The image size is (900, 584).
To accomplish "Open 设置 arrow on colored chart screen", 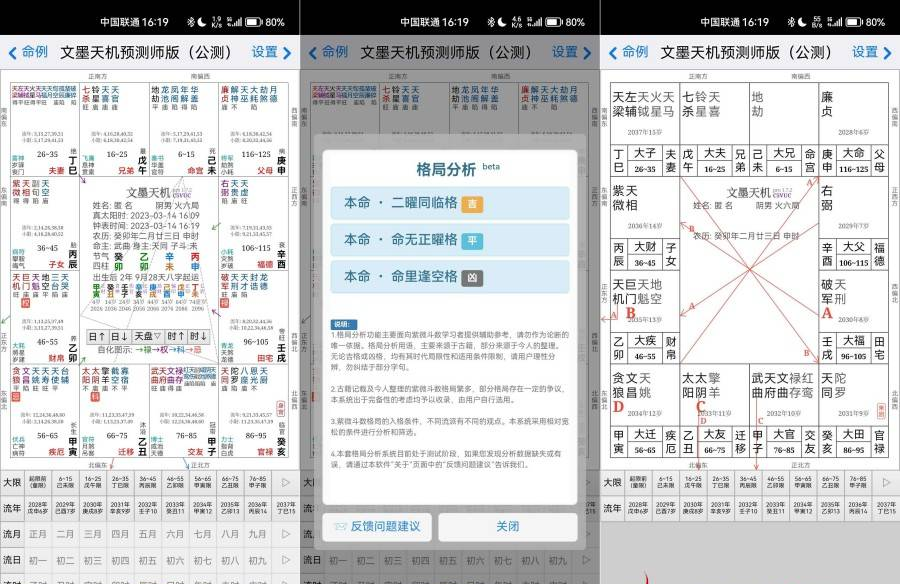I will (286, 53).
